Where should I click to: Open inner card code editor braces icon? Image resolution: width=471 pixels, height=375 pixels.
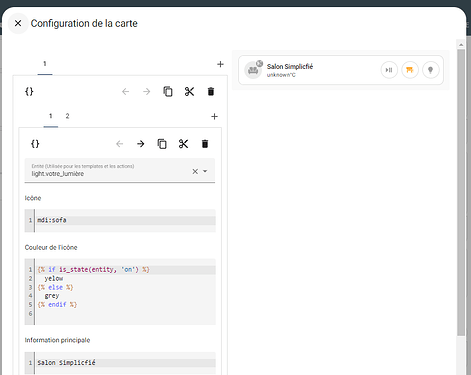coord(35,144)
